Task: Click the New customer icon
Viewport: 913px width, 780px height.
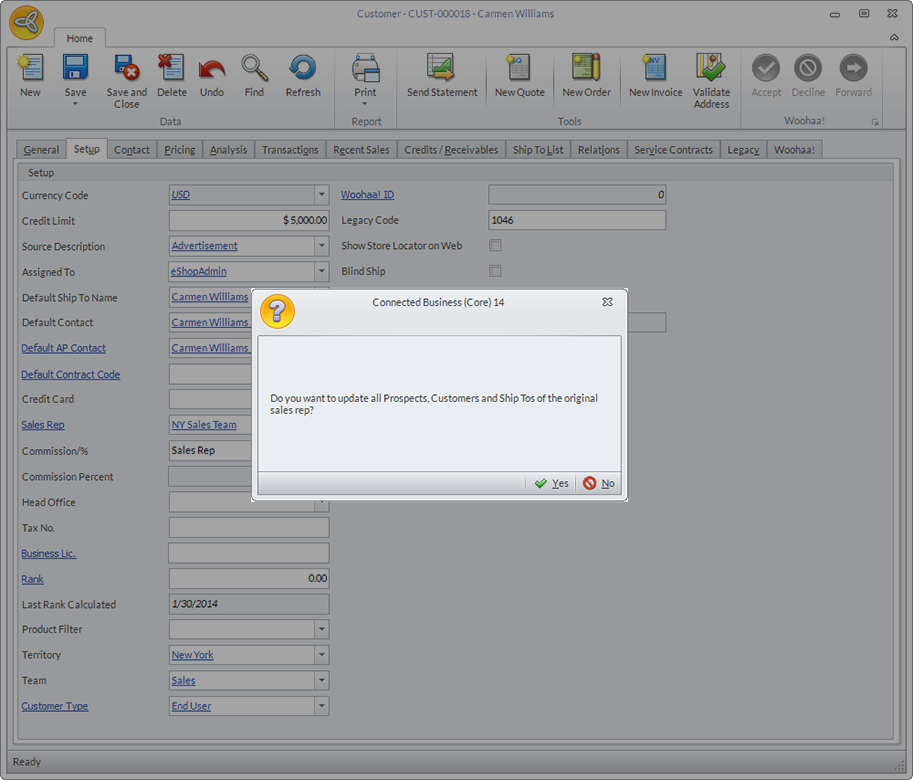Action: [30, 69]
